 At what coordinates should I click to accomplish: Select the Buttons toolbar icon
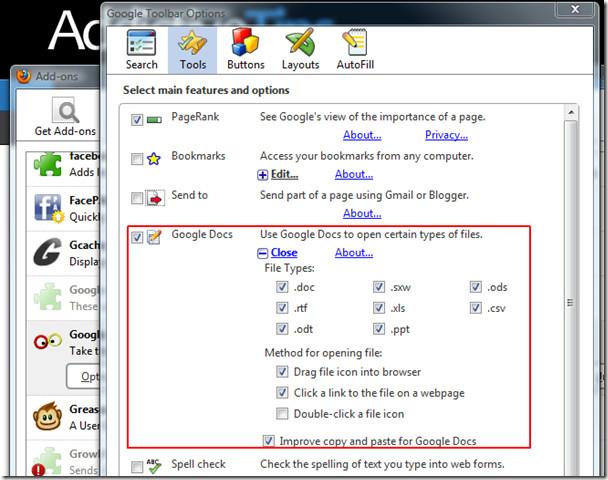click(x=245, y=44)
